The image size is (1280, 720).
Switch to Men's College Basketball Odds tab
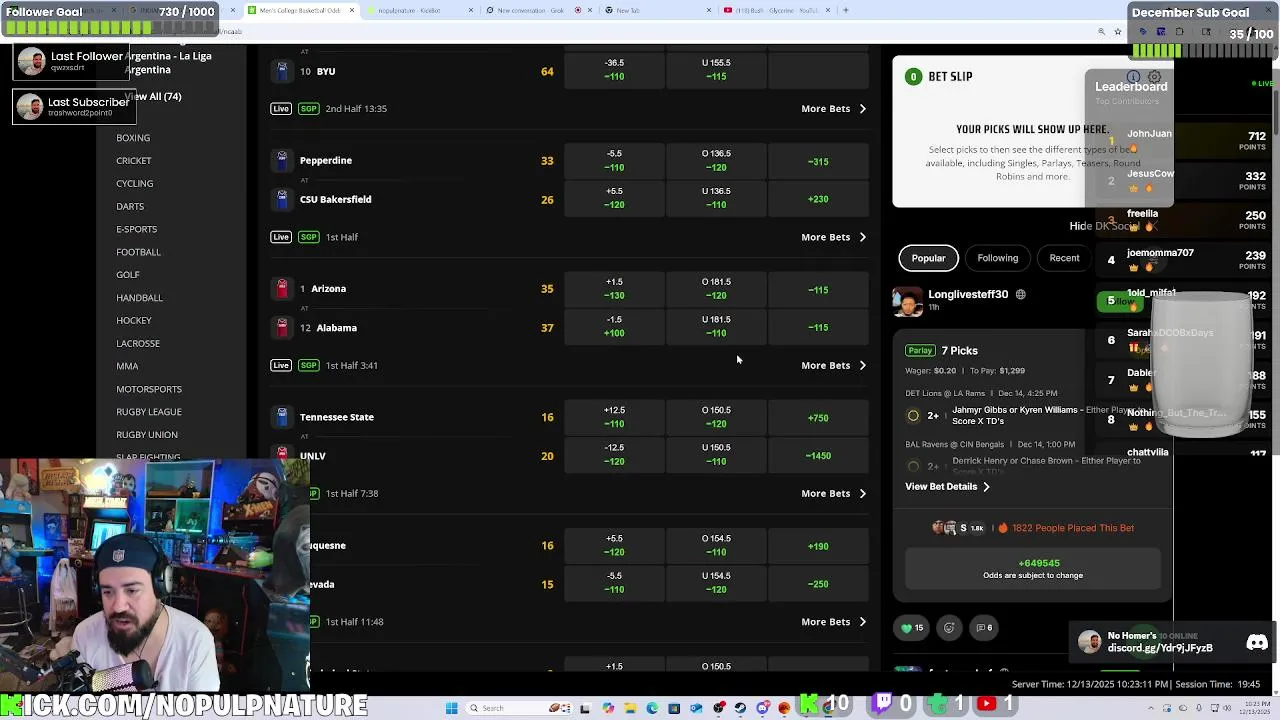300,10
